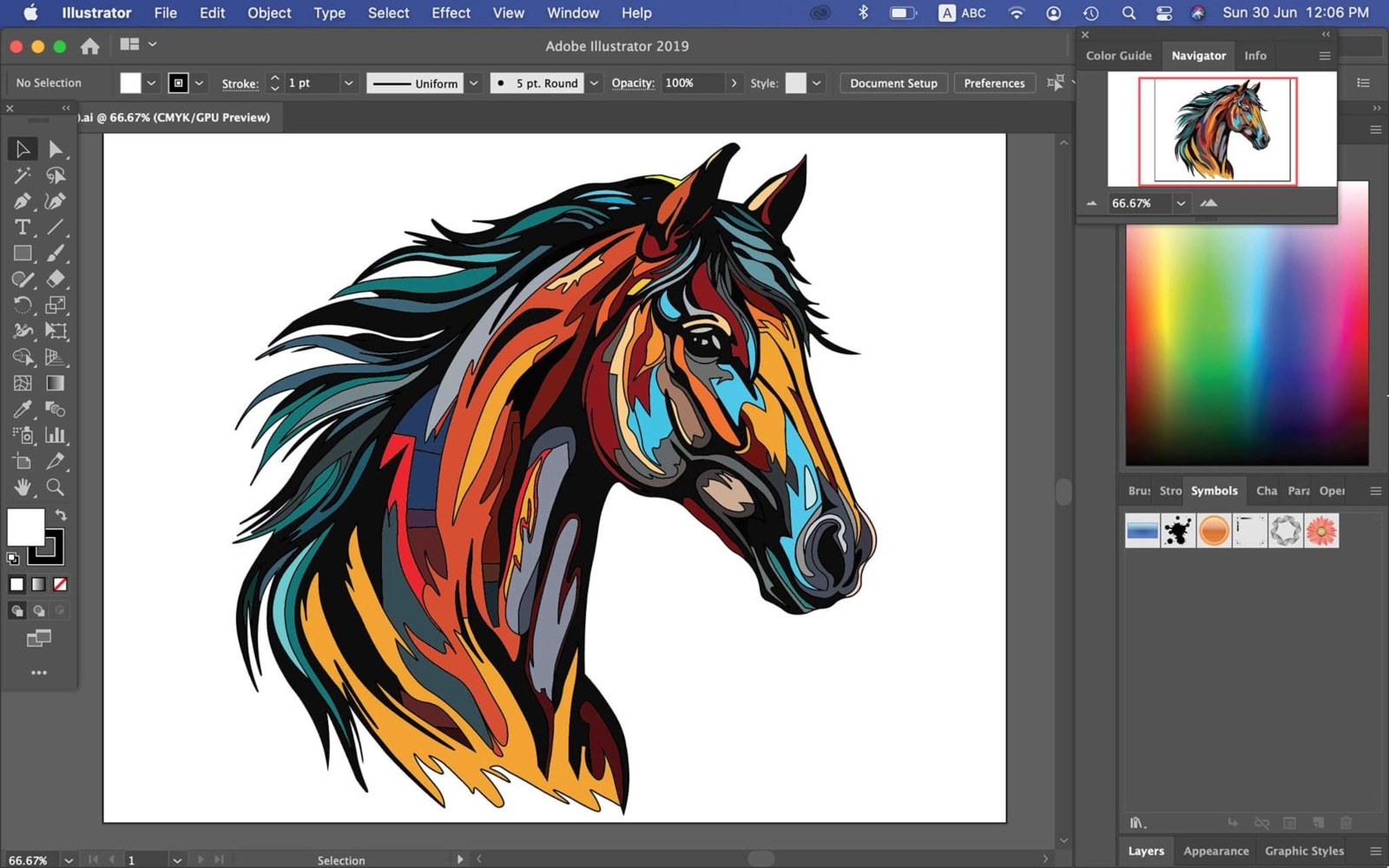1389x868 pixels.
Task: Select the Zoom tool magnifier
Action: coord(56,488)
